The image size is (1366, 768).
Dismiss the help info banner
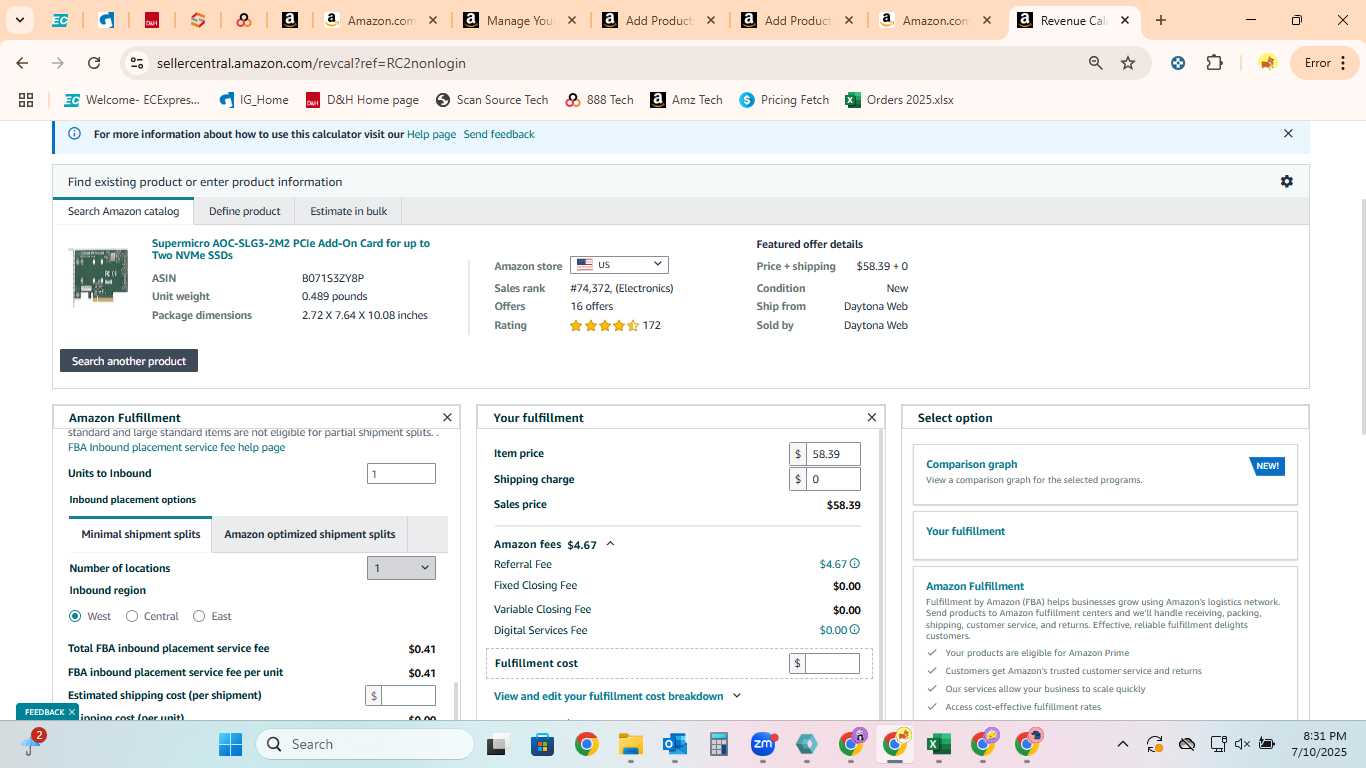1288,133
